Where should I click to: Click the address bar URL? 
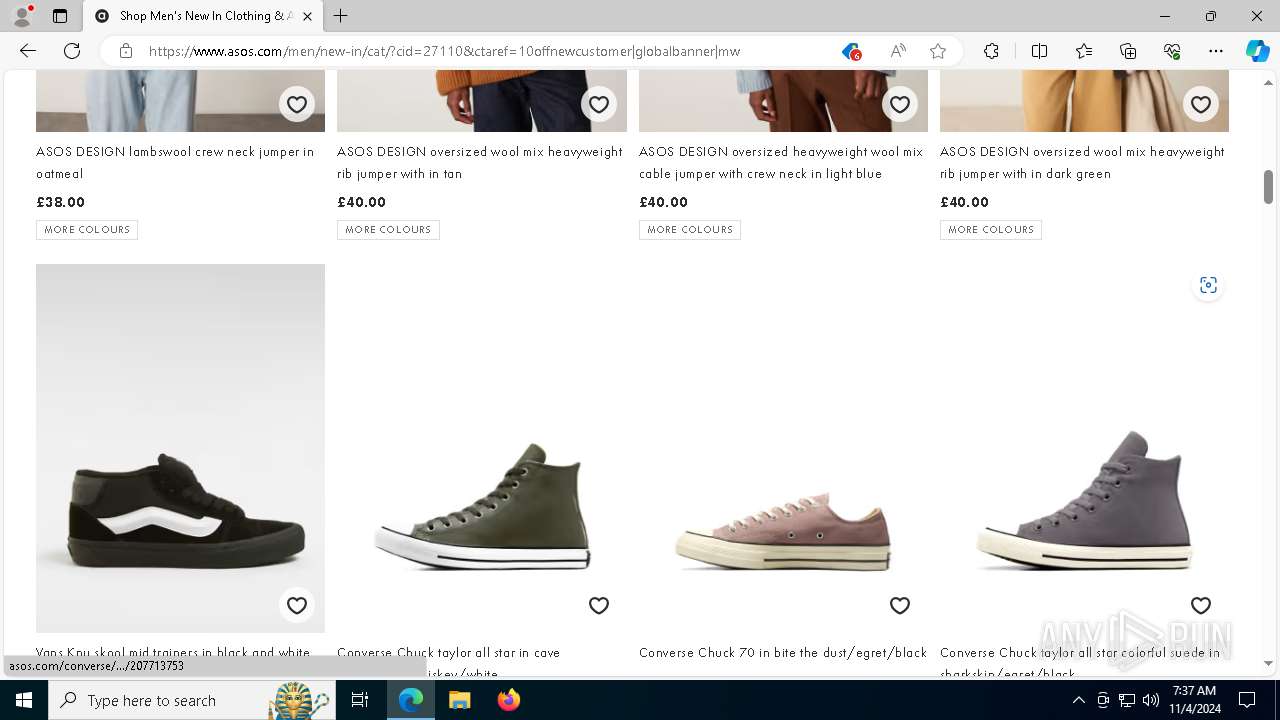tap(445, 51)
